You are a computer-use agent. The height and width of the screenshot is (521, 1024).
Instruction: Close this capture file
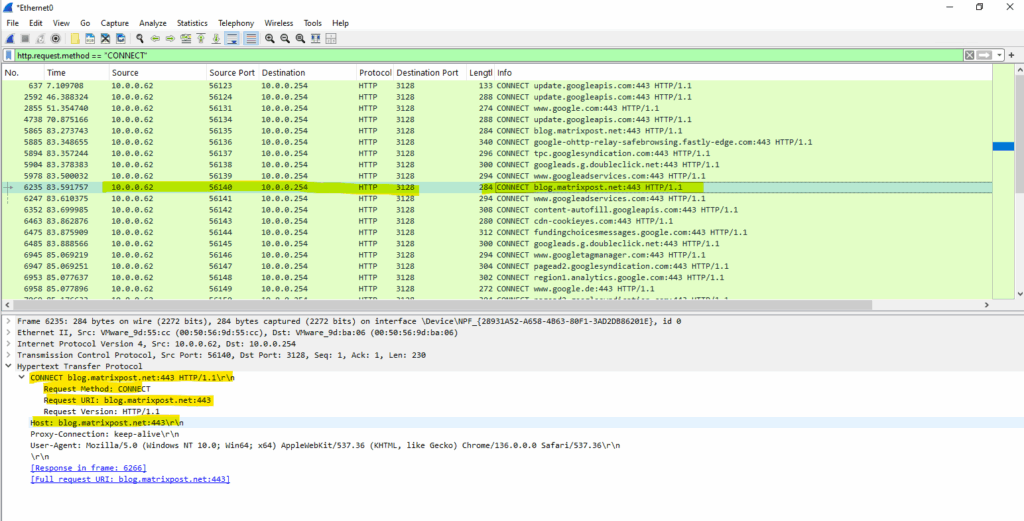[105, 39]
